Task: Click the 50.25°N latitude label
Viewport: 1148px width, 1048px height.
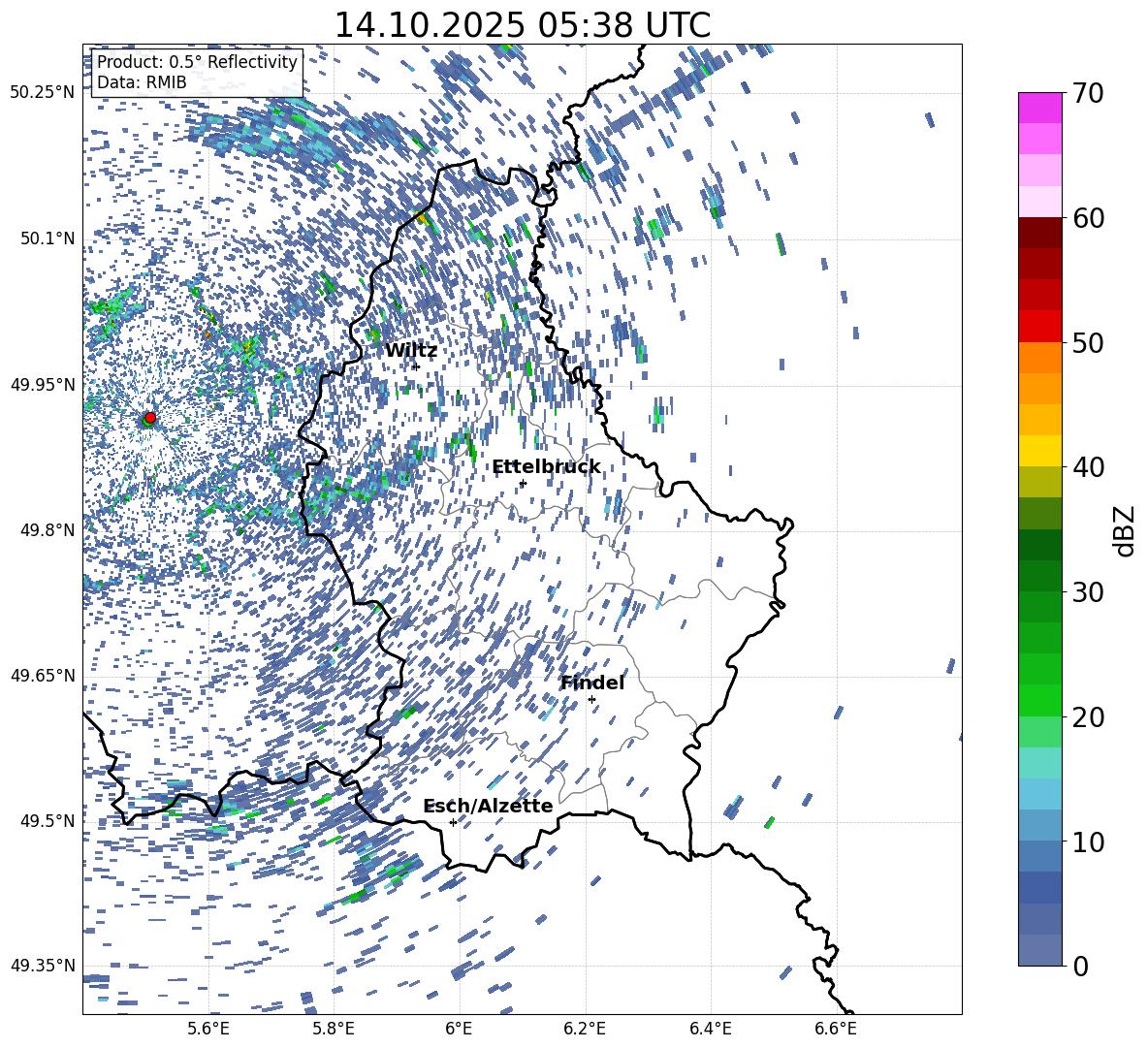Action: pyautogui.click(x=44, y=93)
